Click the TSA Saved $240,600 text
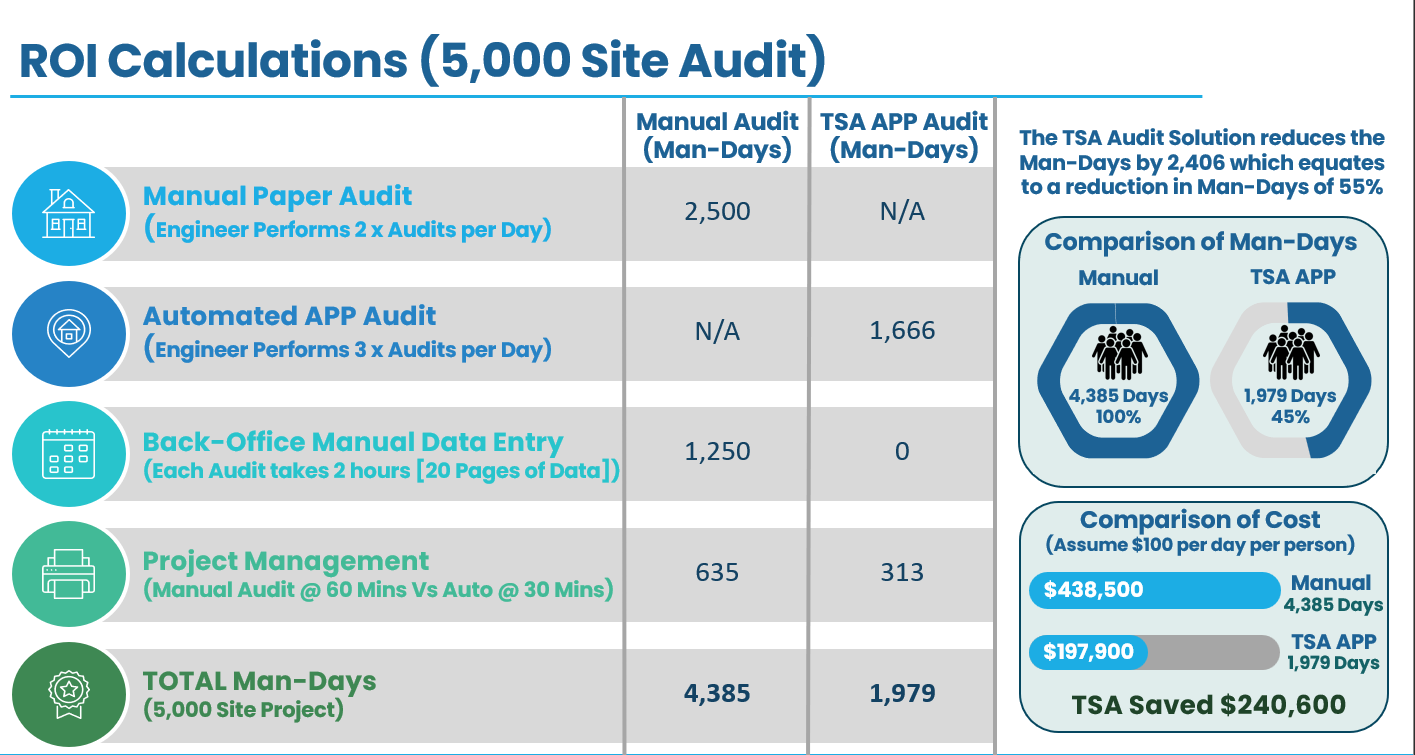 pos(1208,704)
